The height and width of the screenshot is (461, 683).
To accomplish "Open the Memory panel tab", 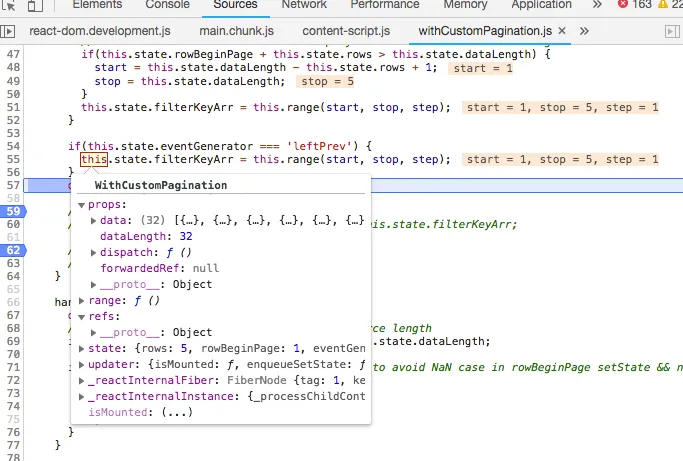I will click(x=465, y=4).
